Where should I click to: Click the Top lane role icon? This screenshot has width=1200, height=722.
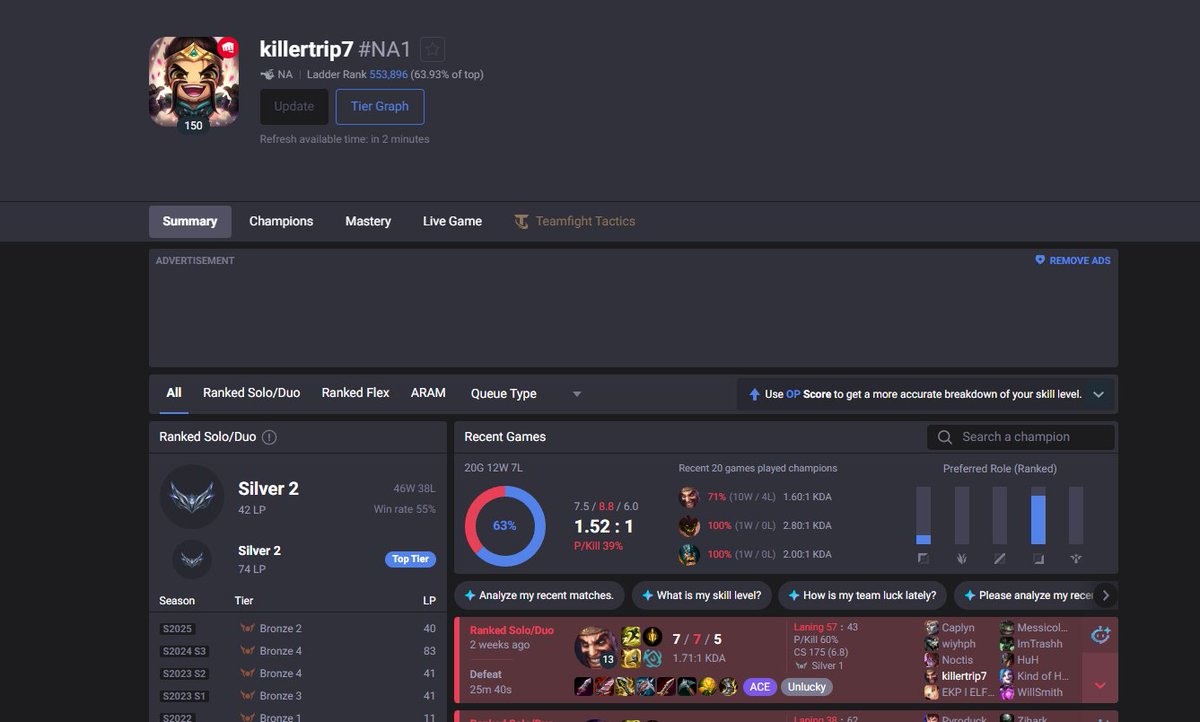pyautogui.click(x=923, y=558)
